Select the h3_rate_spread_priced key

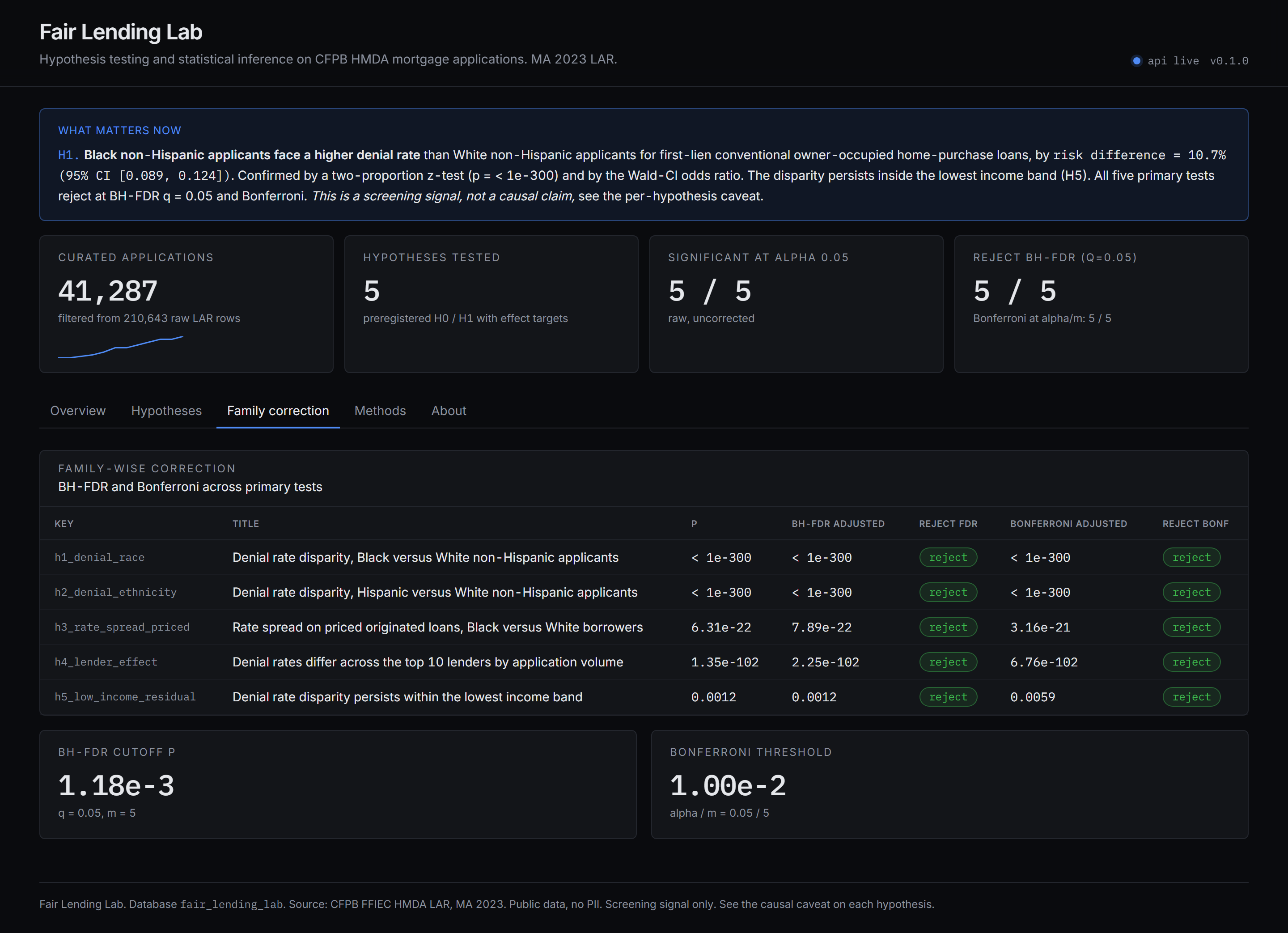(122, 627)
